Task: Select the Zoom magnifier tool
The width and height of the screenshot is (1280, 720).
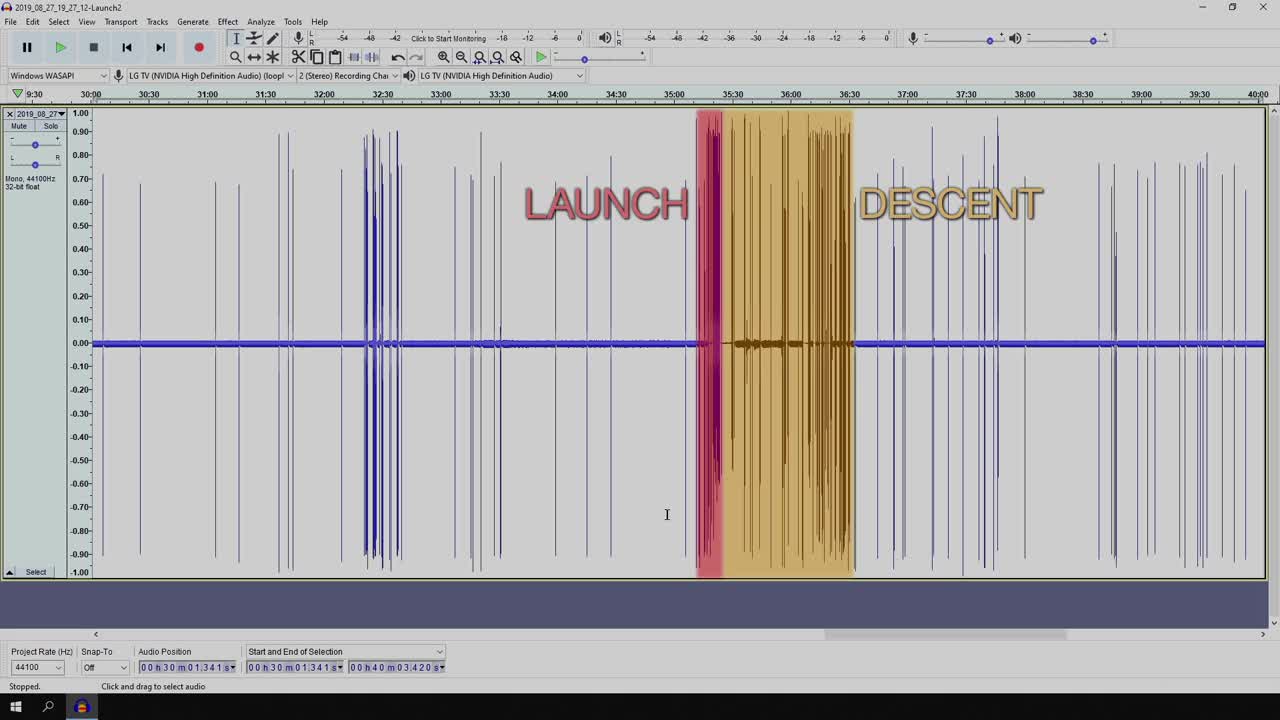Action: click(x=236, y=57)
